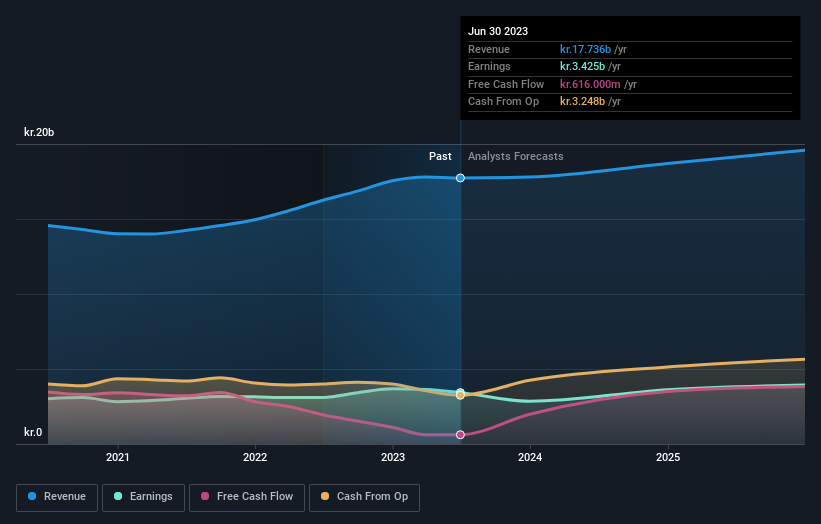This screenshot has height=524, width=821.
Task: Click the 2022 x-axis label
Action: [x=255, y=457]
